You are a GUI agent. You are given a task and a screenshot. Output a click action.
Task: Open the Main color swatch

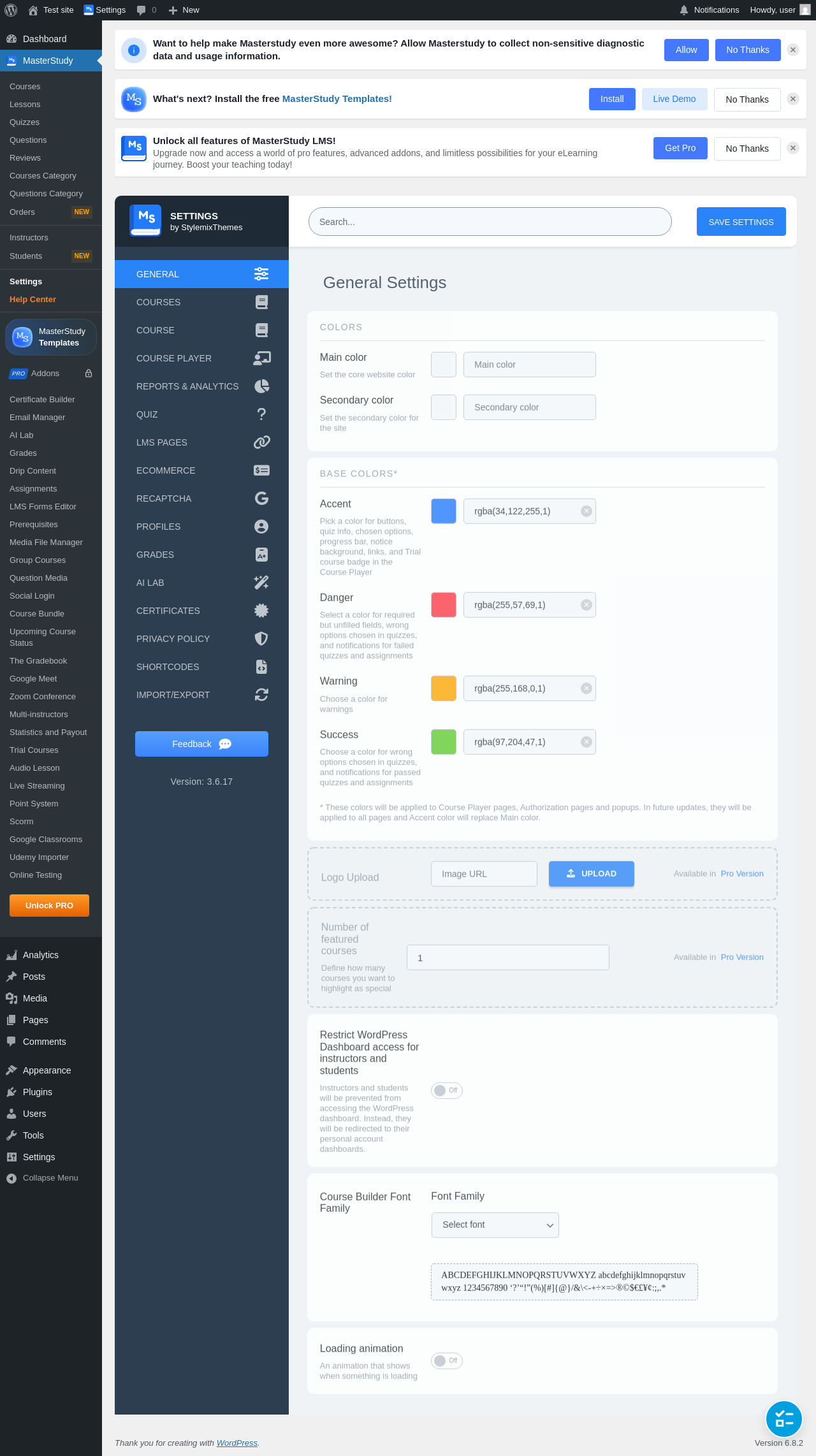tap(444, 365)
